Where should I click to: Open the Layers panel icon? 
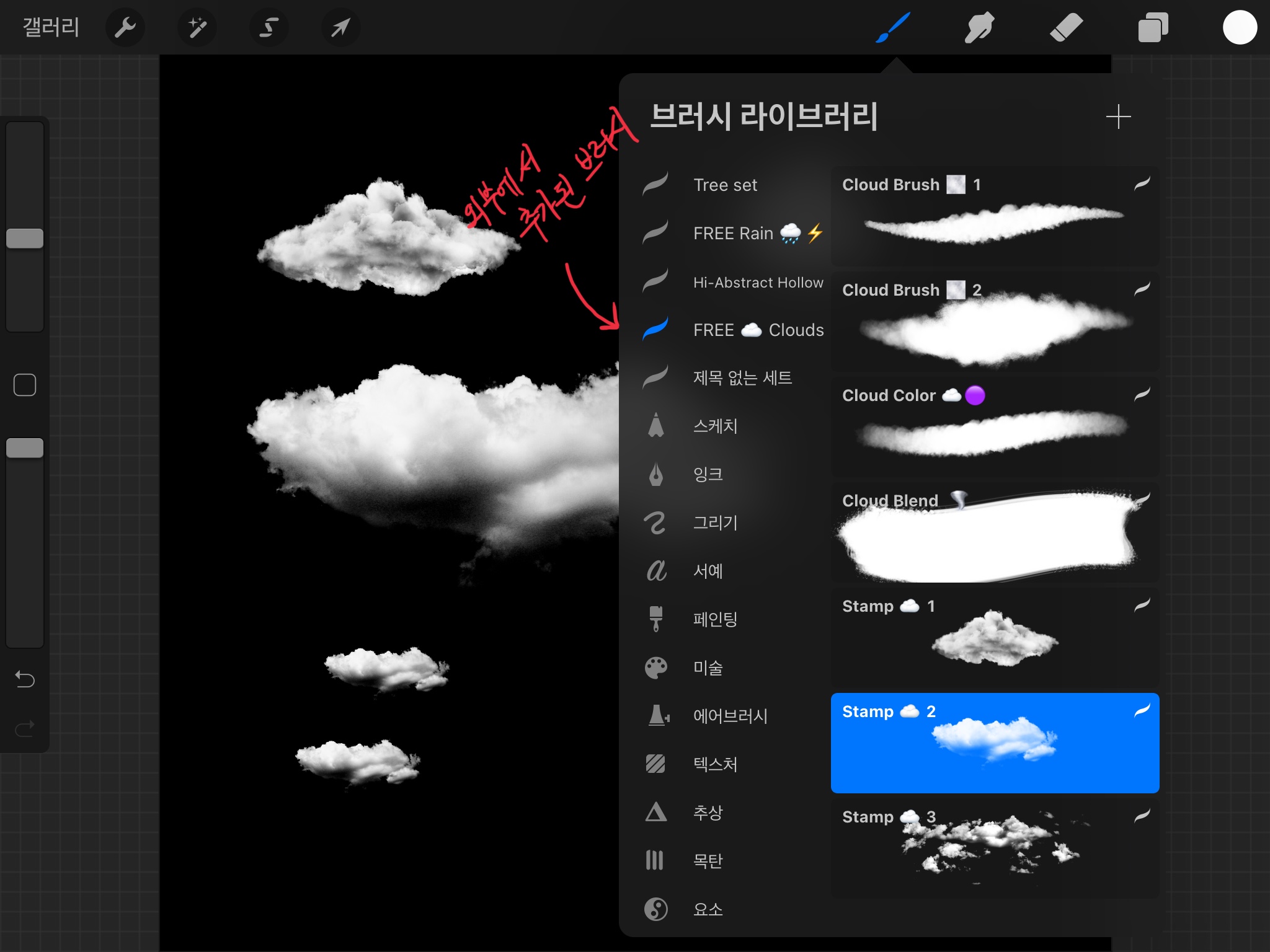[x=1152, y=27]
